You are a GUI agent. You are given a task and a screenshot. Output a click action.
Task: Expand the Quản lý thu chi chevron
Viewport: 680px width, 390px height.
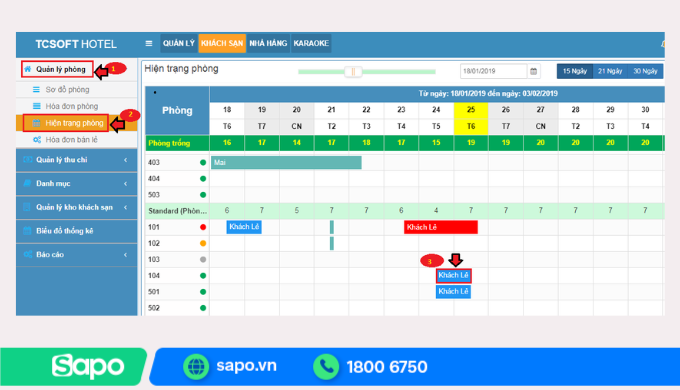[x=125, y=160]
